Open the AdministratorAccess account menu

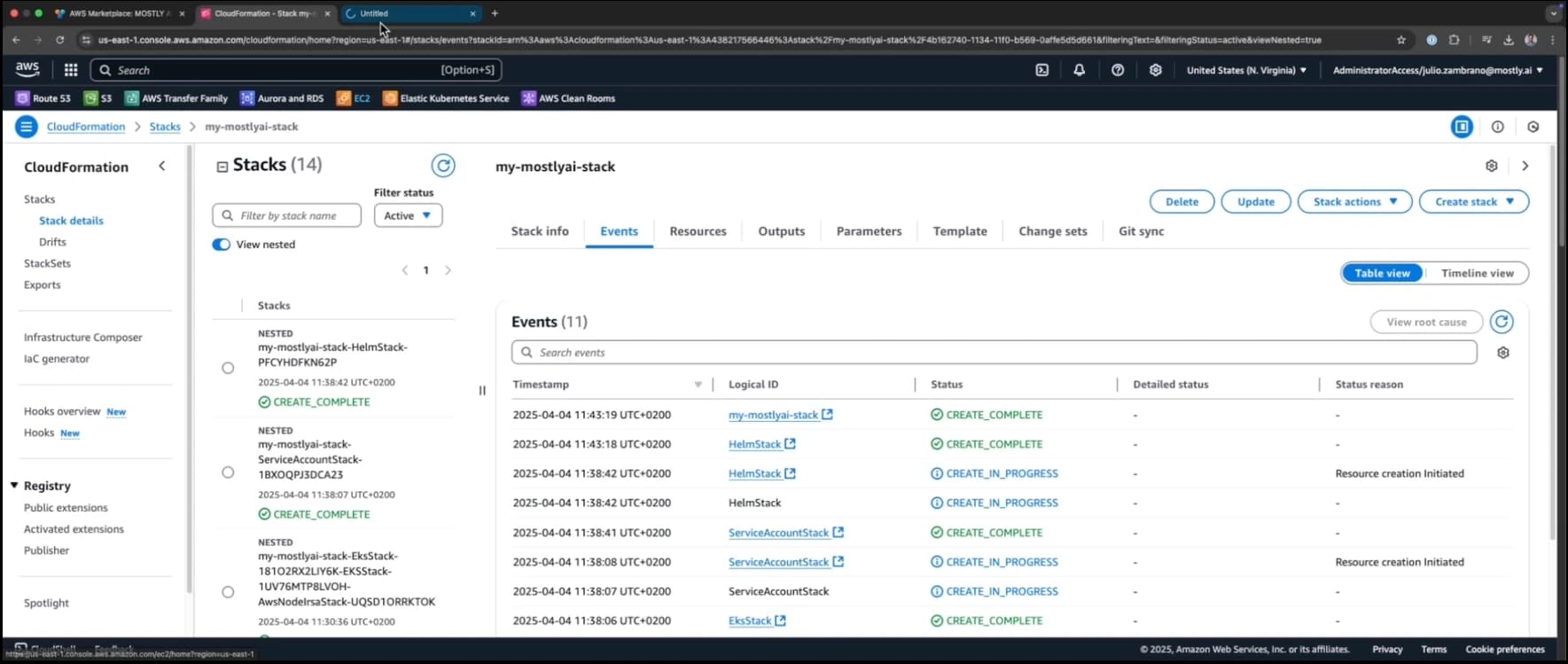1438,70
